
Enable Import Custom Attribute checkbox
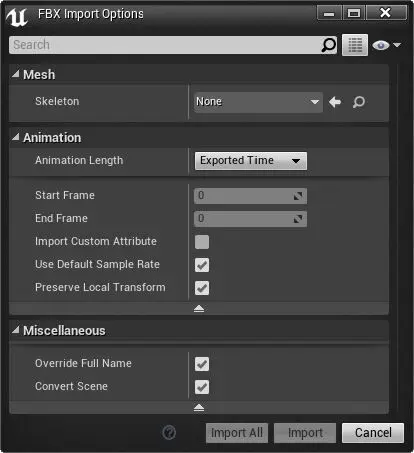click(202, 242)
